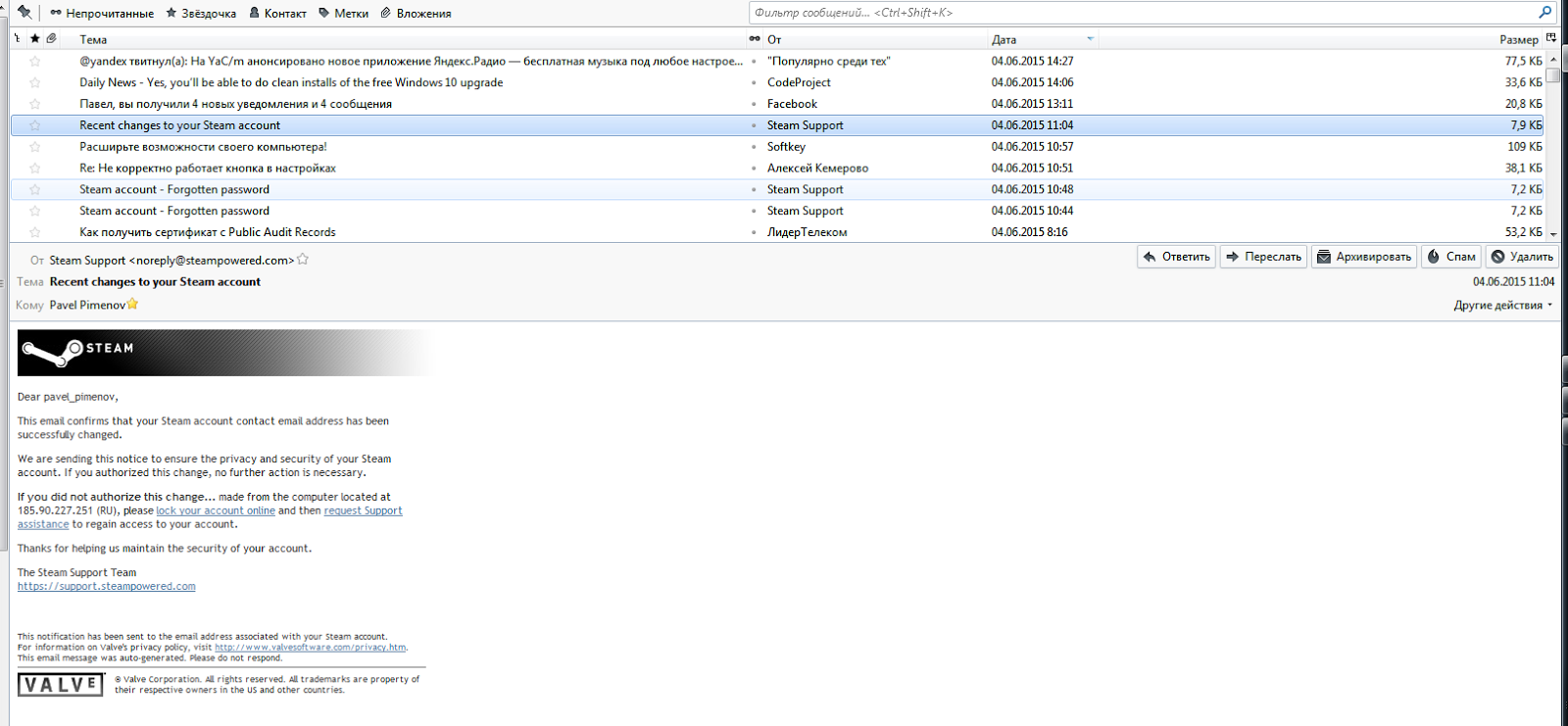1568x726 pixels.
Task: Click sender 'Алексей Кемерово' in the list
Action: click(817, 169)
